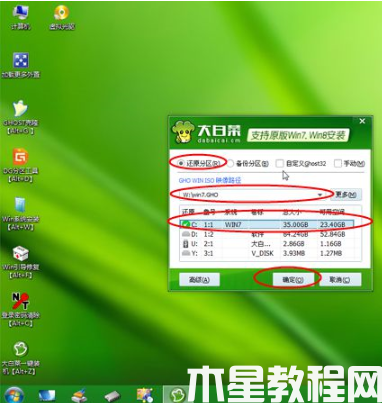Screen dimensions: 382x403
Task: Click the 35.00GB total size cell
Action: pyautogui.click(x=295, y=224)
